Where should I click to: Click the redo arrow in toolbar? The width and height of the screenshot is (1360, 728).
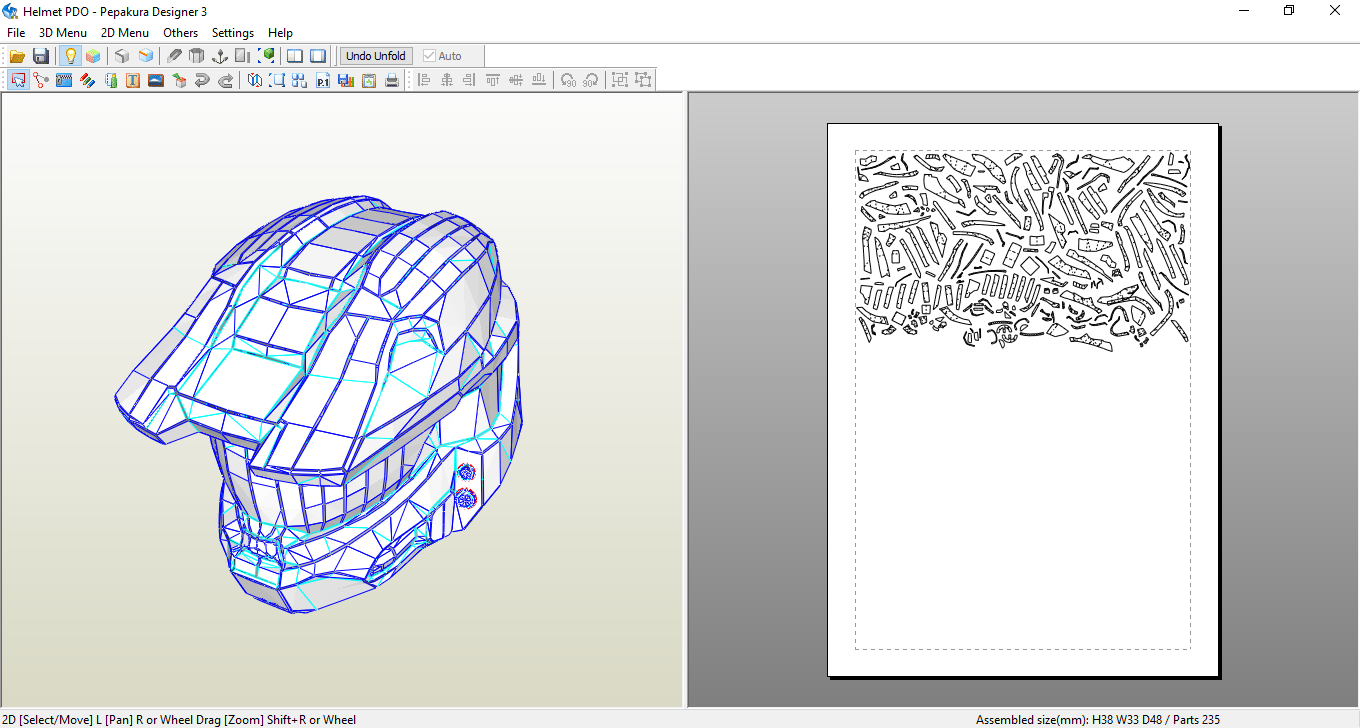(x=225, y=81)
